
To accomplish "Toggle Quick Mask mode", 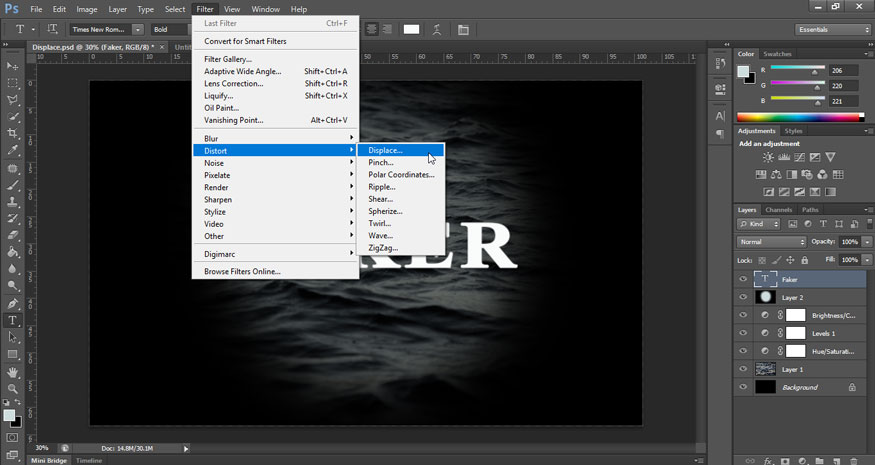I will click(x=12, y=438).
